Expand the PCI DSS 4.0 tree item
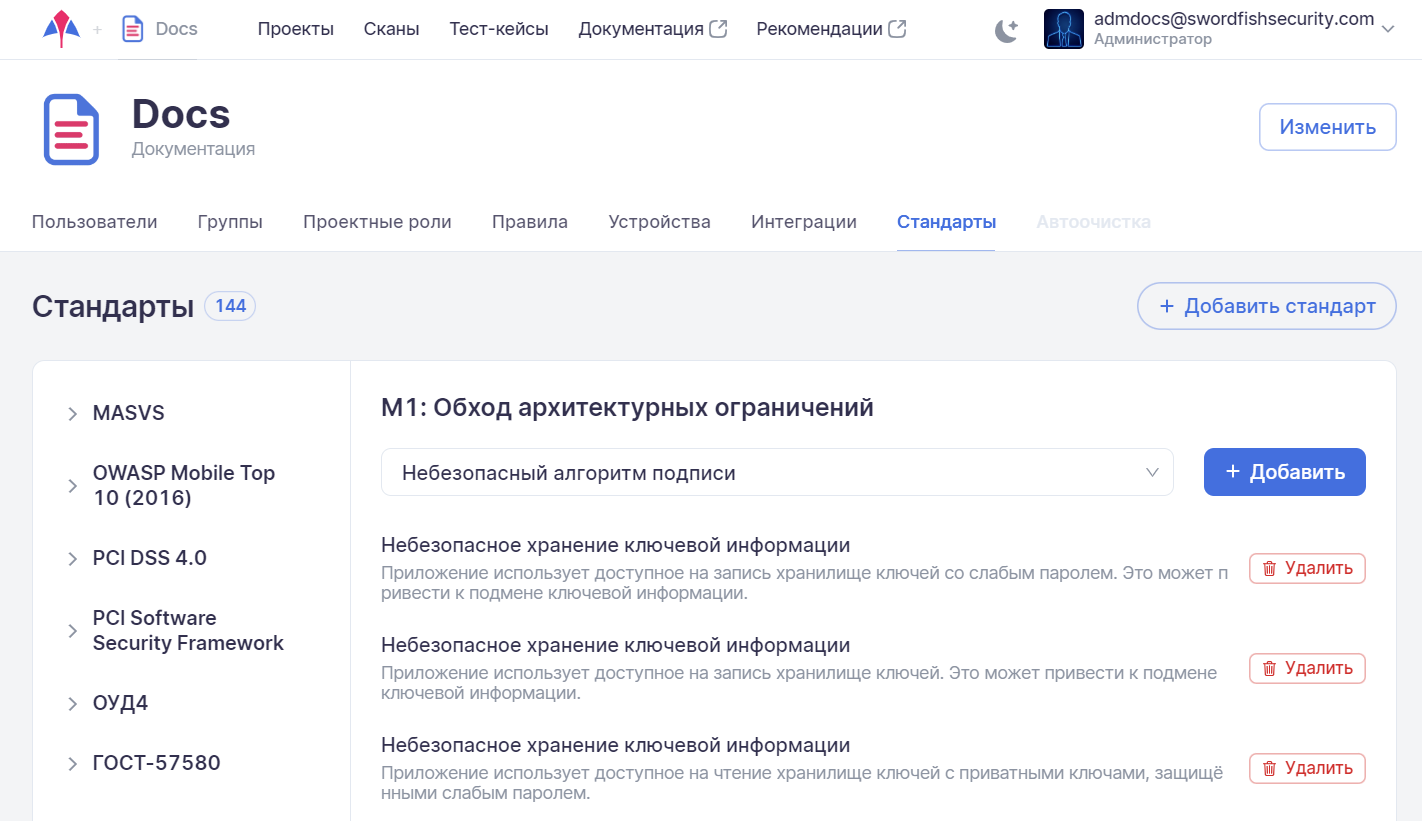This screenshot has height=821, width=1422. tap(73, 559)
